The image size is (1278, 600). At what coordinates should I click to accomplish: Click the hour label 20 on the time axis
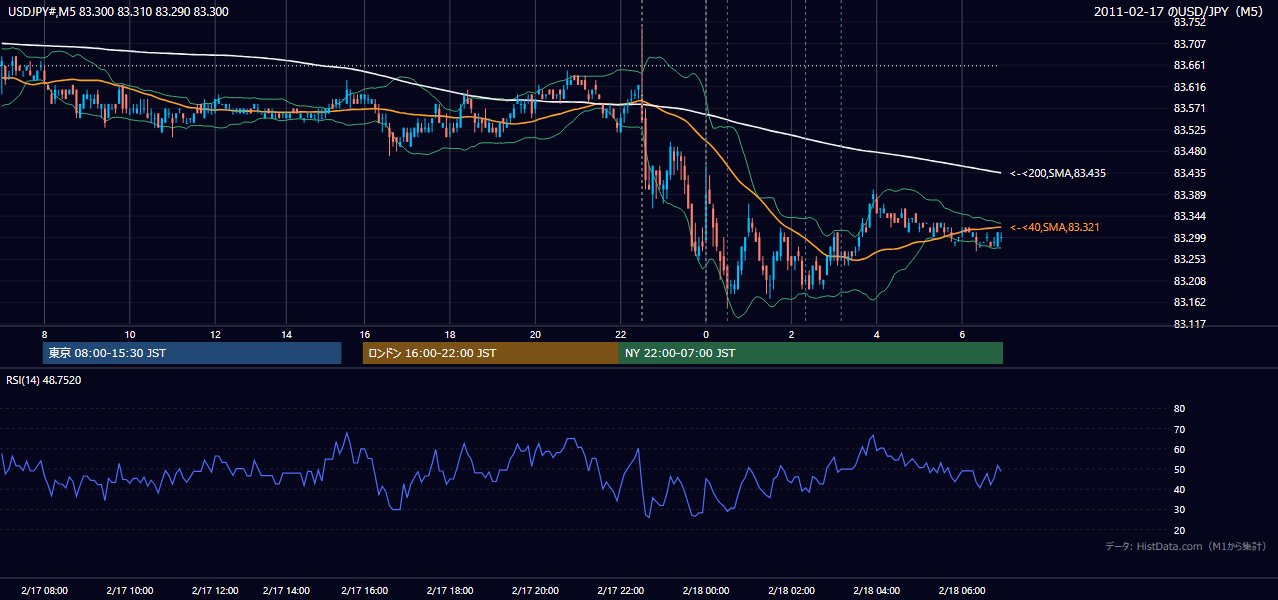tap(535, 334)
